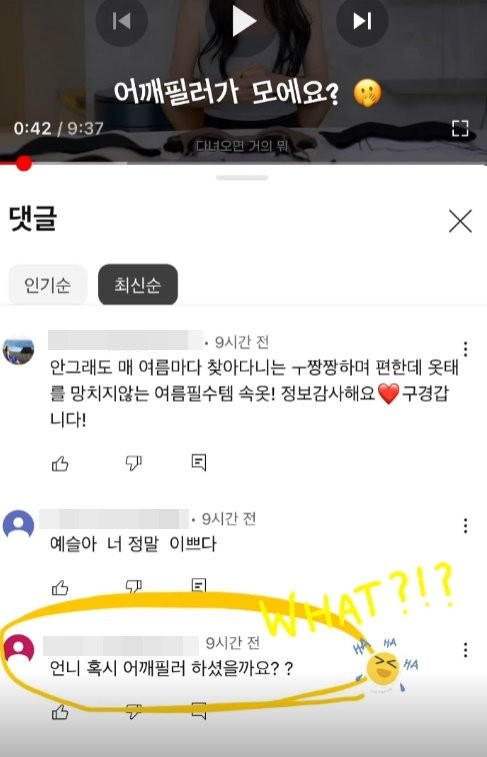
Task: Open the pink avatar of 어깨필러 commenter
Action: pyautogui.click(x=19, y=649)
